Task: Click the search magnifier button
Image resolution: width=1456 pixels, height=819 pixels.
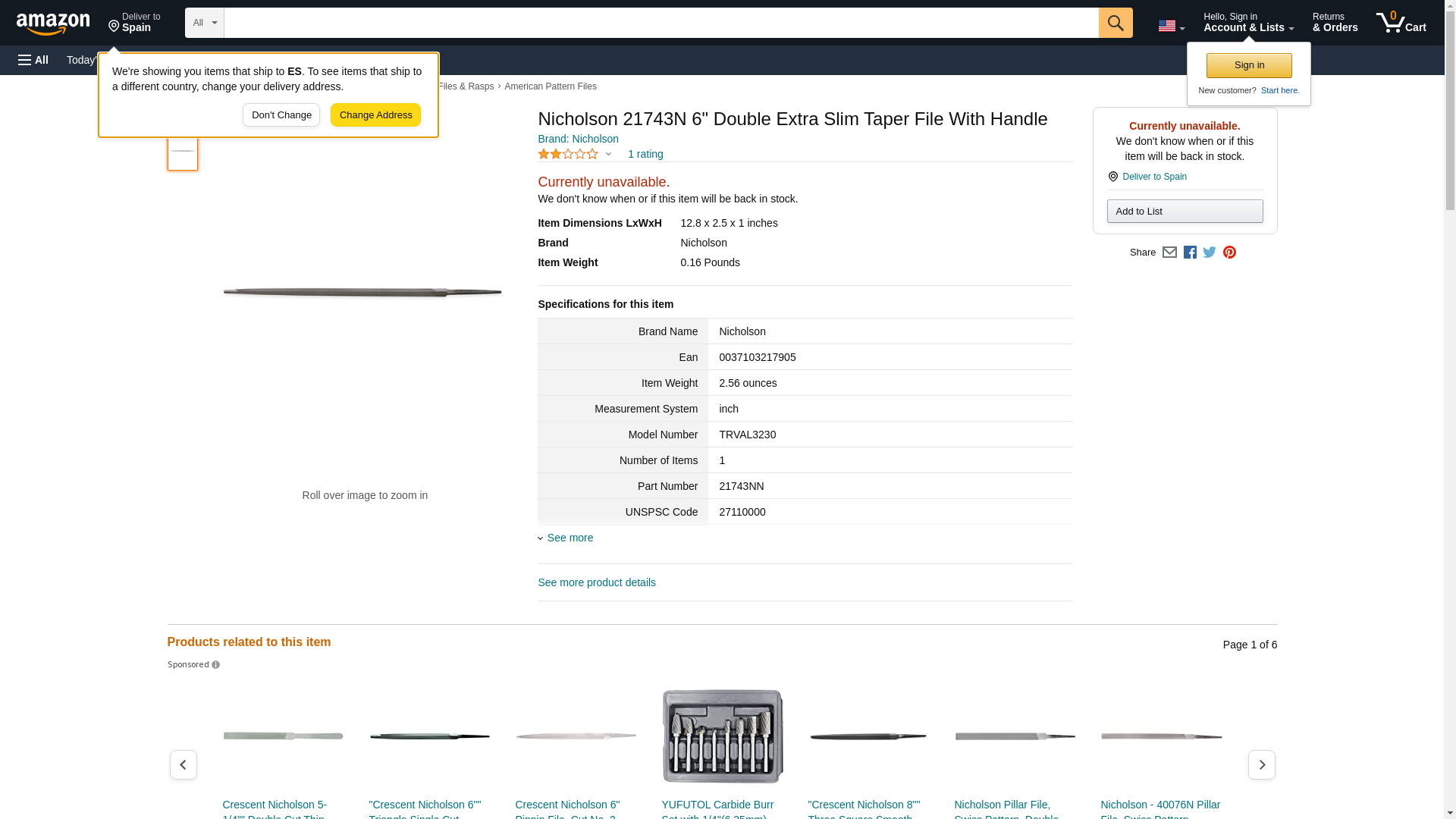Action: click(1115, 23)
